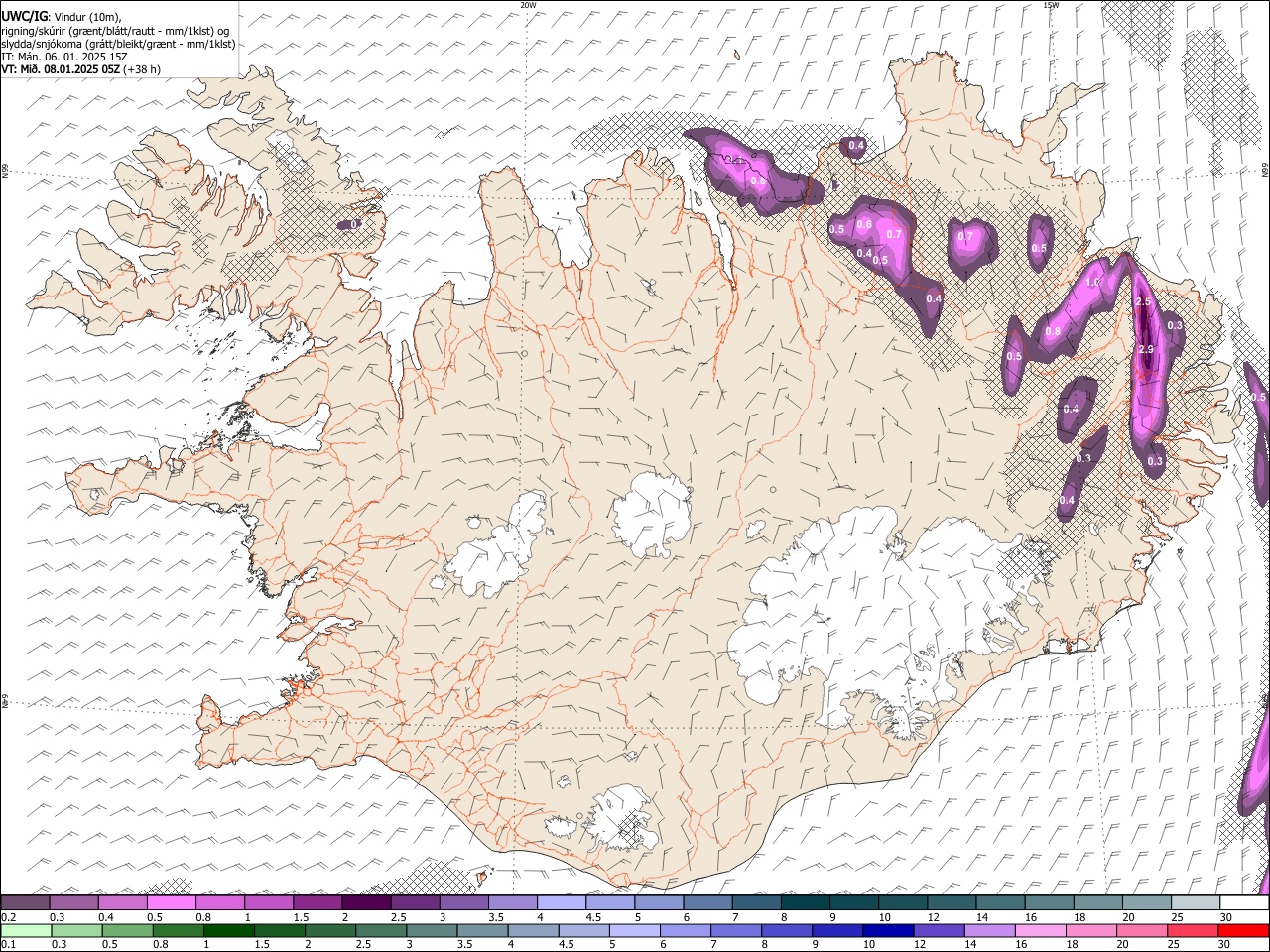Click the pink 16–18 lower legend swatch

coord(1040,930)
